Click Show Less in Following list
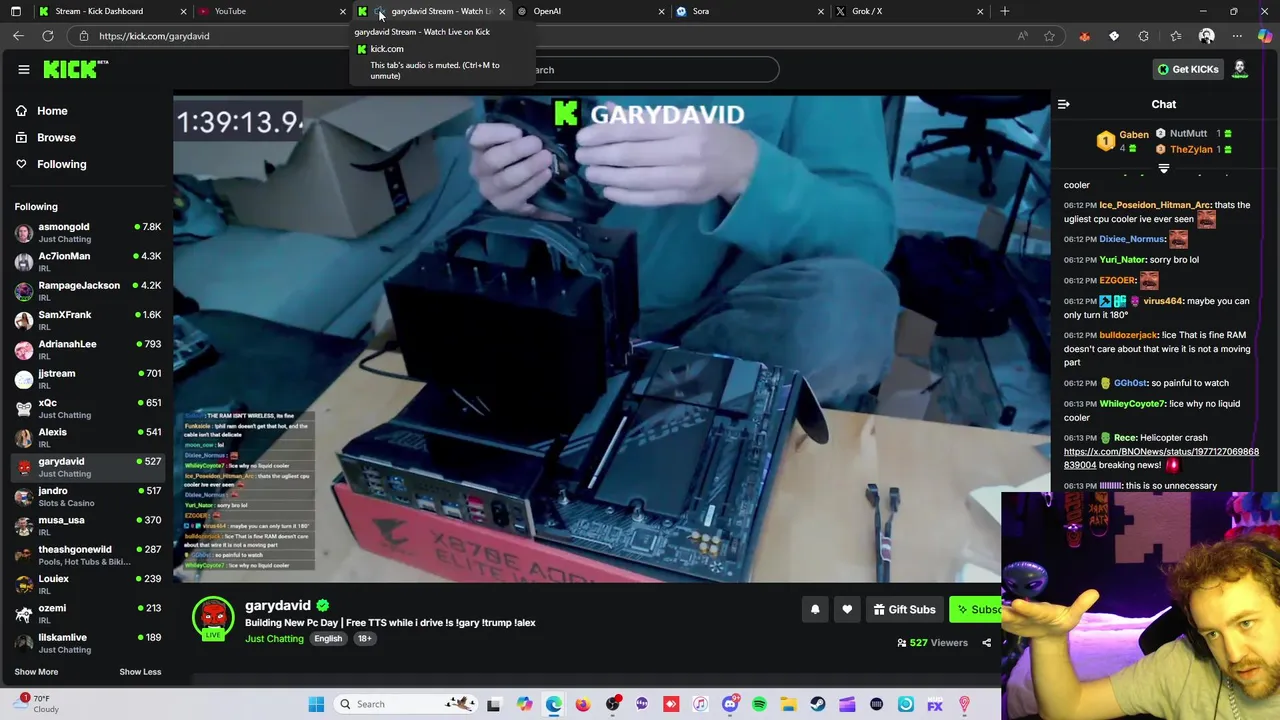The image size is (1280, 720). click(140, 672)
